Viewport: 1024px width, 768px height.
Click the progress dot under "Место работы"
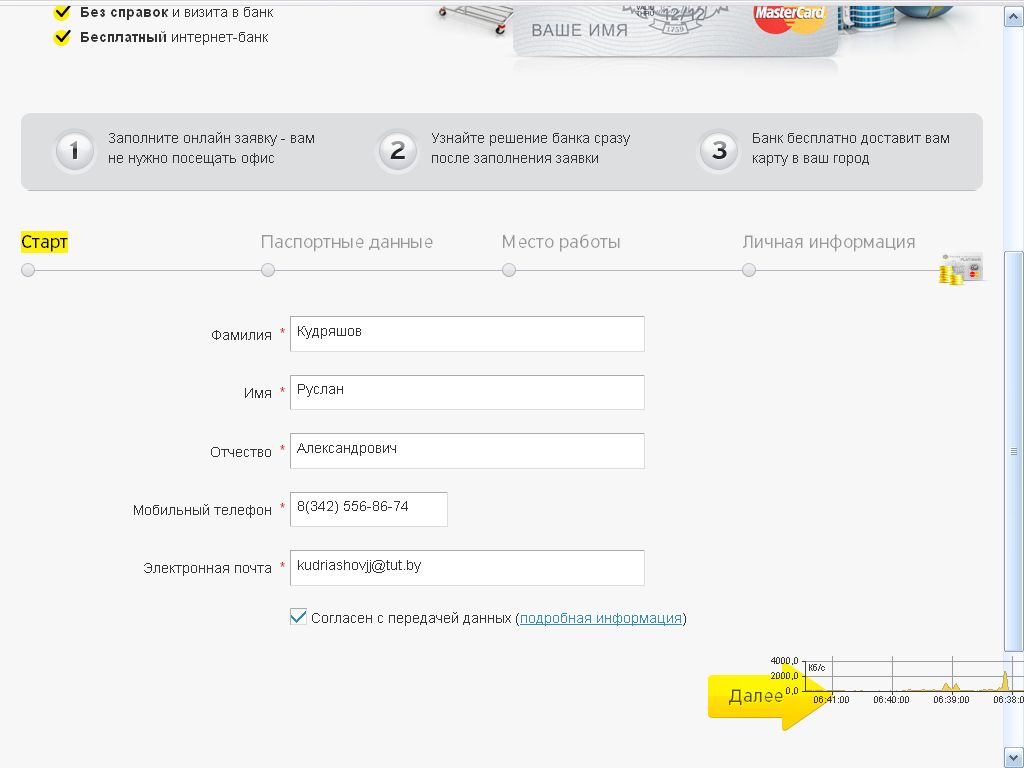pos(509,270)
